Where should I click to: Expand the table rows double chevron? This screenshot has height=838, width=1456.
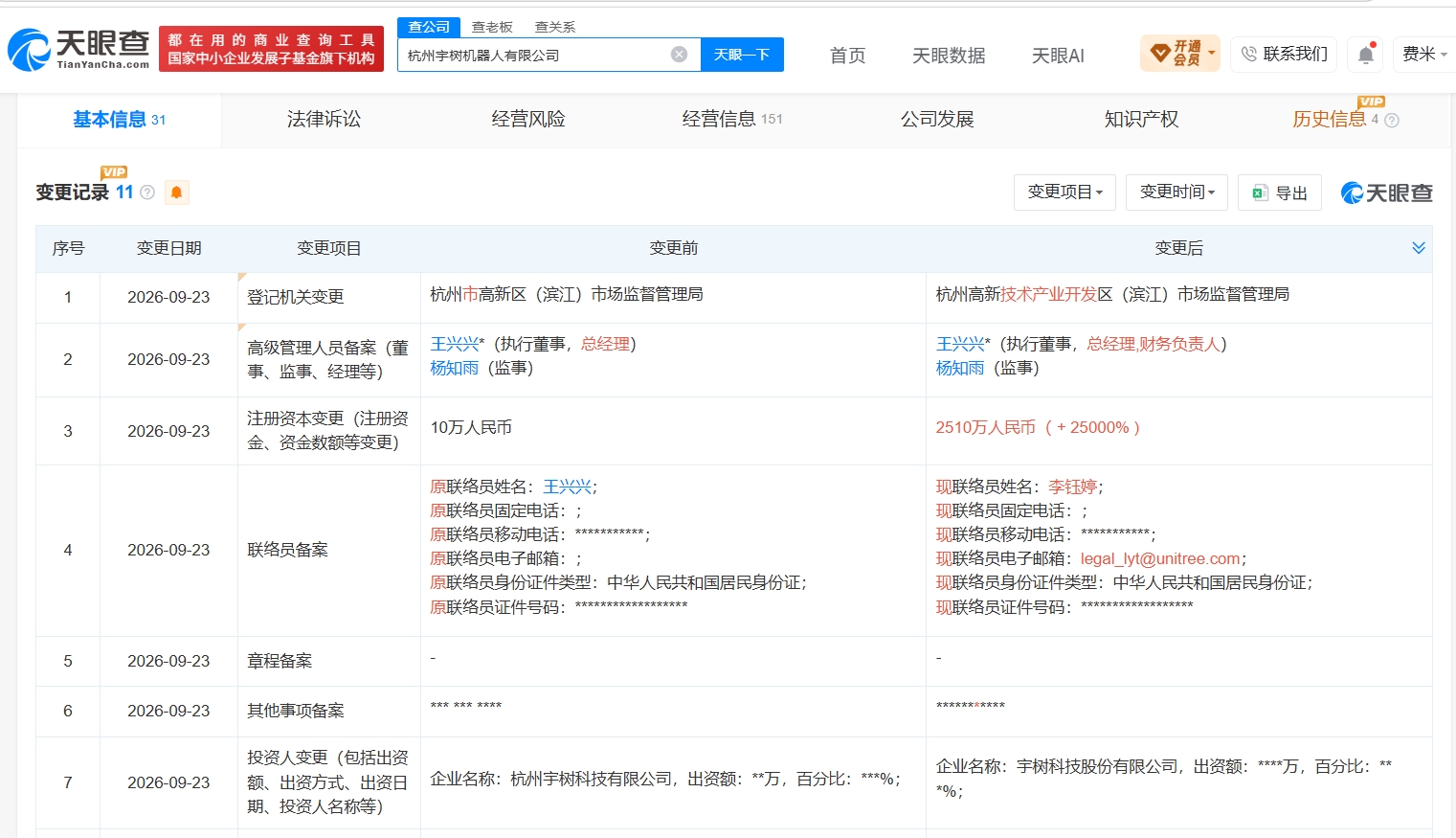click(1419, 248)
